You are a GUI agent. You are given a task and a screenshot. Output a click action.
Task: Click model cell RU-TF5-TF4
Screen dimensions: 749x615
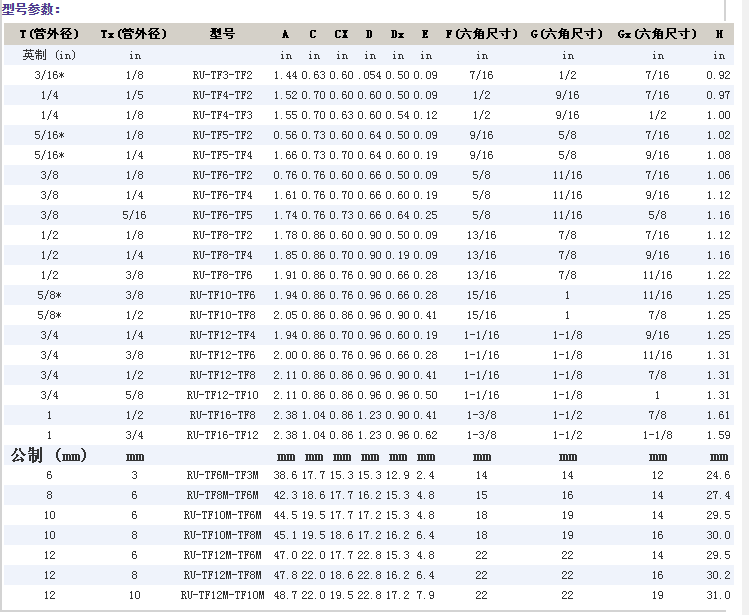coord(222,155)
